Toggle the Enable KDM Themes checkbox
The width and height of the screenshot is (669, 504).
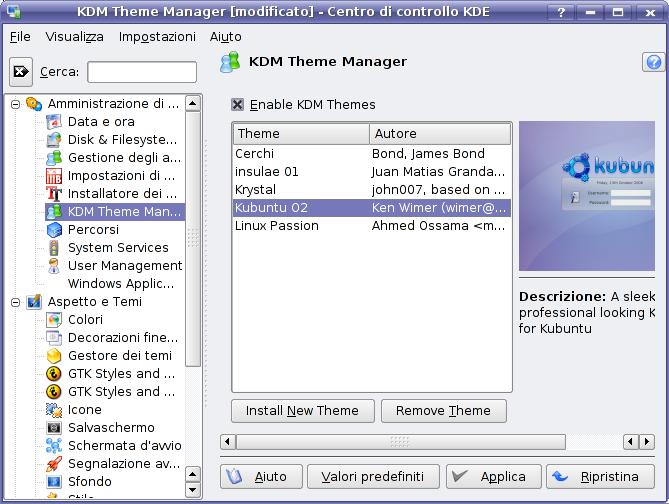(x=237, y=104)
